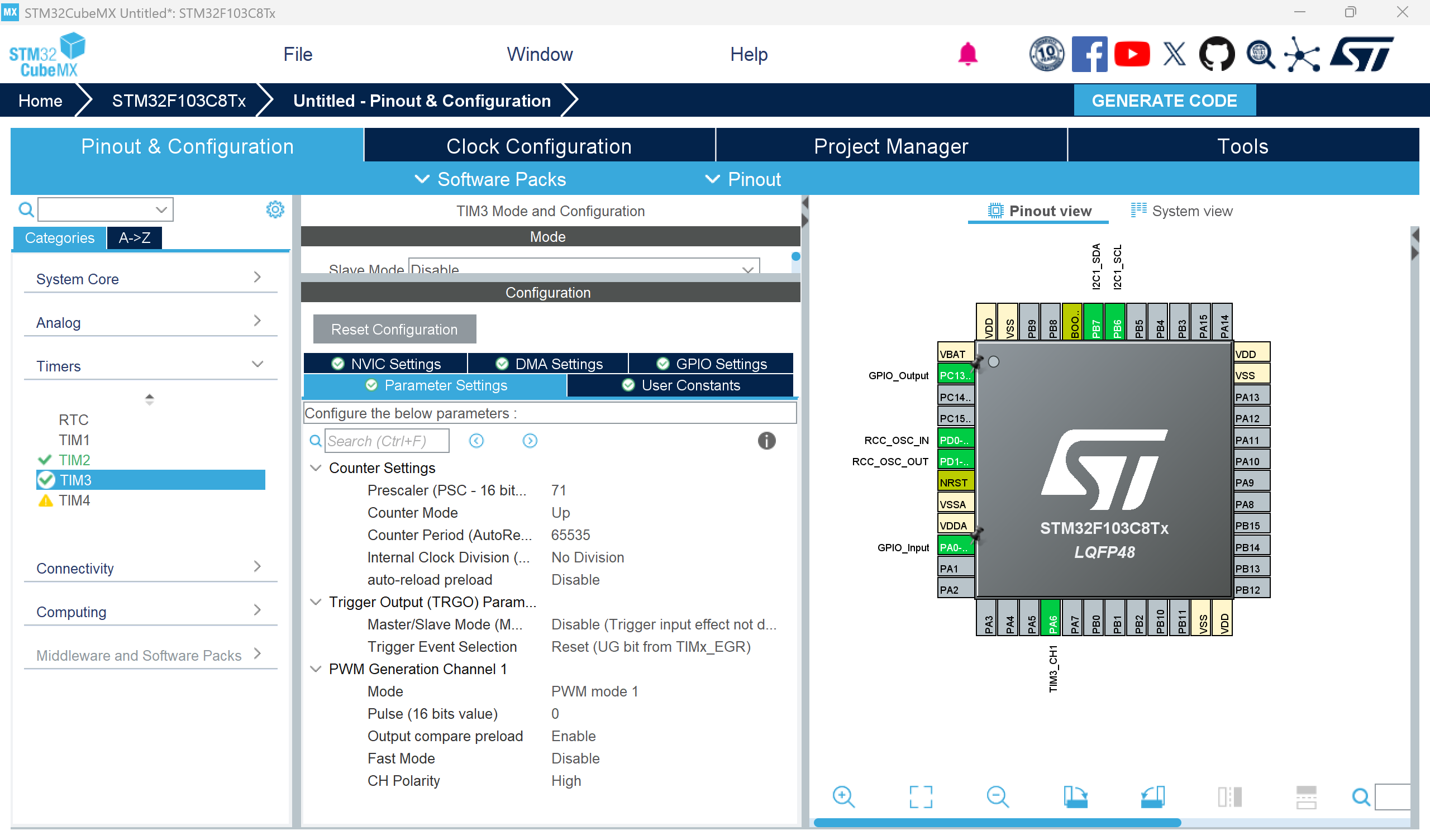1430x840 pixels.
Task: Switch to the Project Manager tab
Action: (891, 146)
